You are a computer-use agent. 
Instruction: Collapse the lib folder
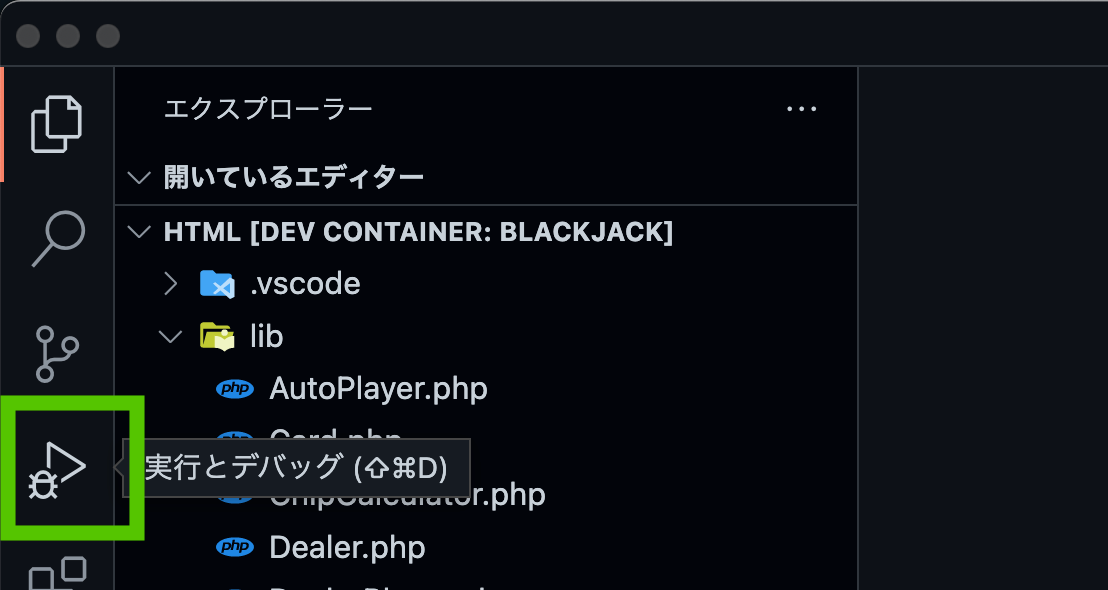pos(170,336)
